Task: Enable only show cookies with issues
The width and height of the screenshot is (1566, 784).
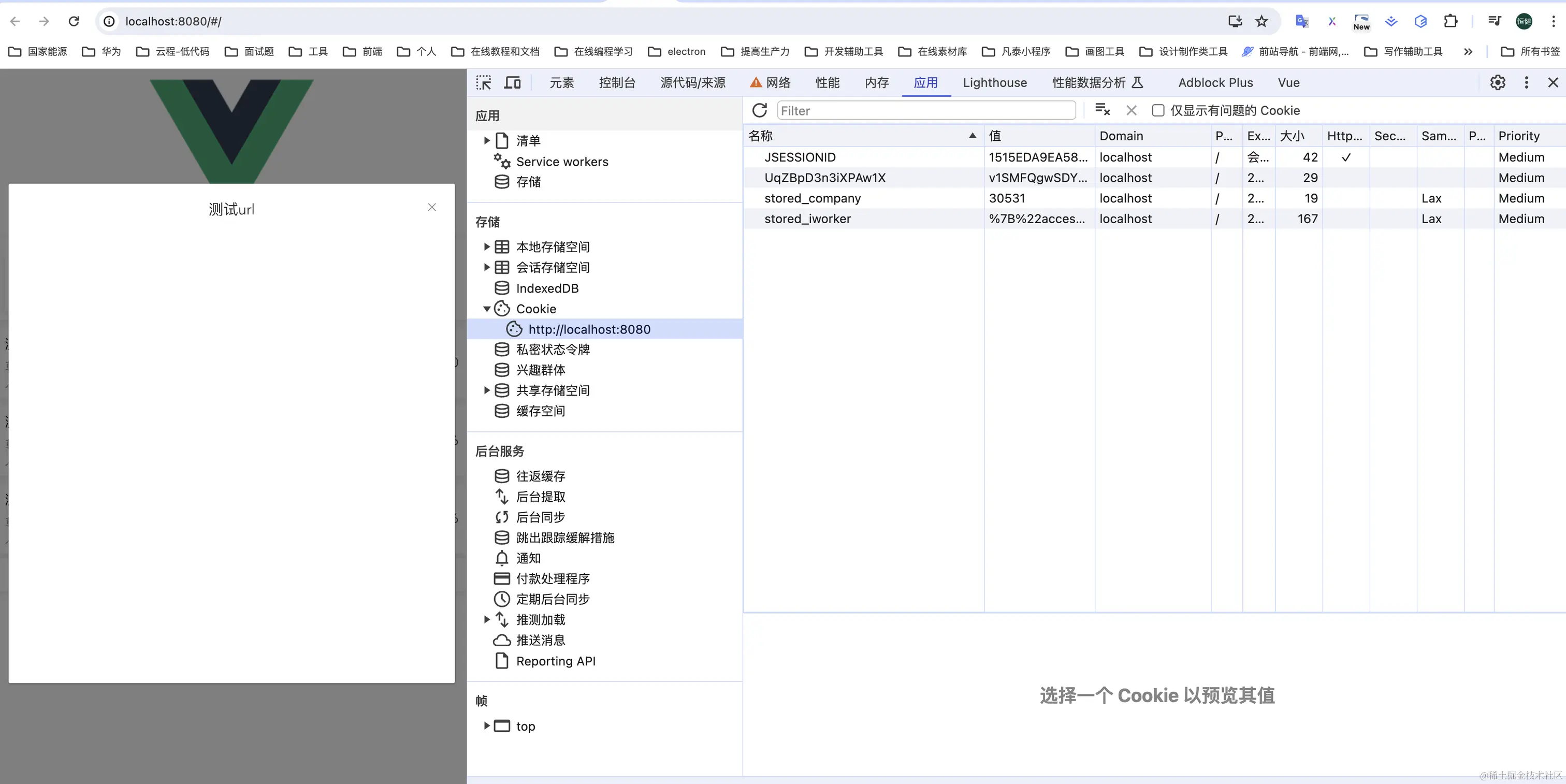Action: point(1158,111)
